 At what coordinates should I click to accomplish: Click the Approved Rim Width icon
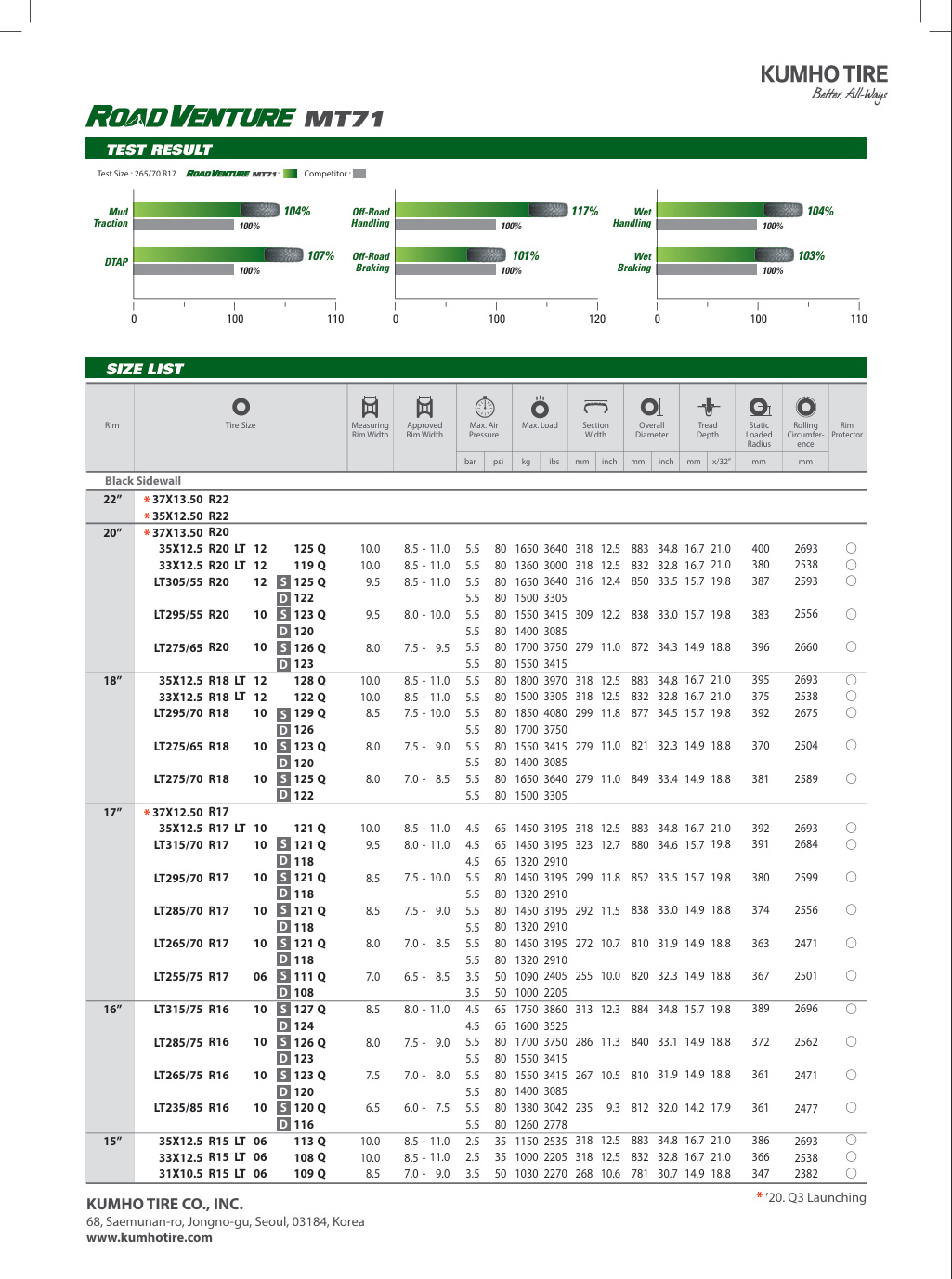coord(424,407)
